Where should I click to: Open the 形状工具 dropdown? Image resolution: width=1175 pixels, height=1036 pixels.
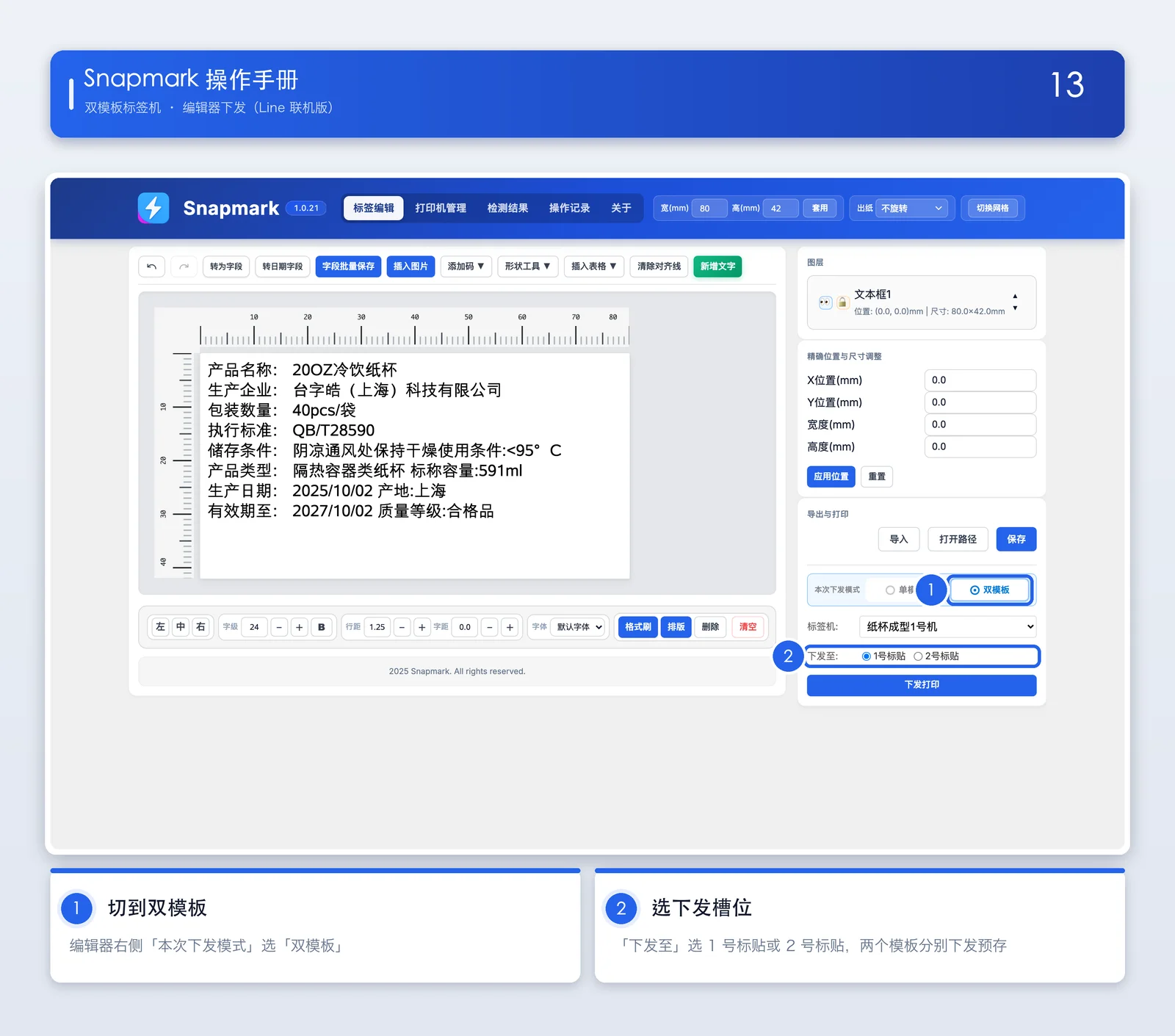[527, 267]
